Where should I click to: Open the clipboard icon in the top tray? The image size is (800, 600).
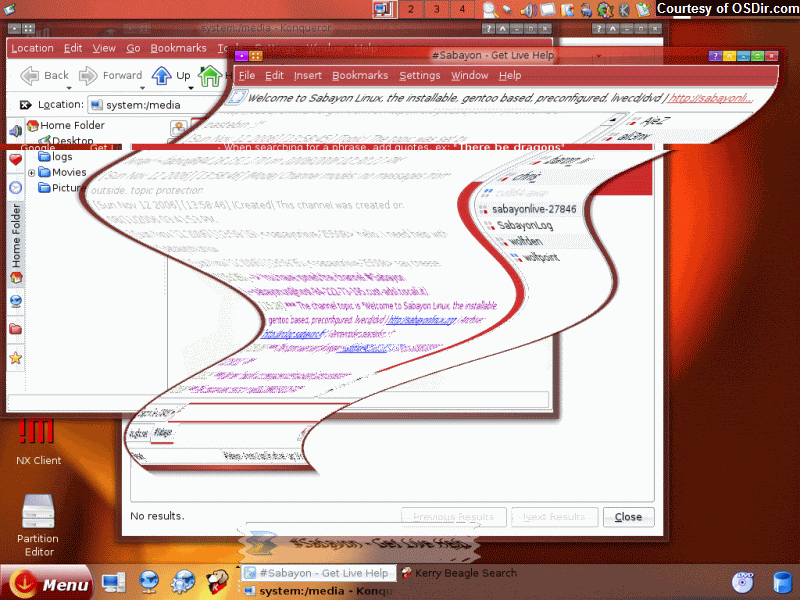click(x=643, y=9)
